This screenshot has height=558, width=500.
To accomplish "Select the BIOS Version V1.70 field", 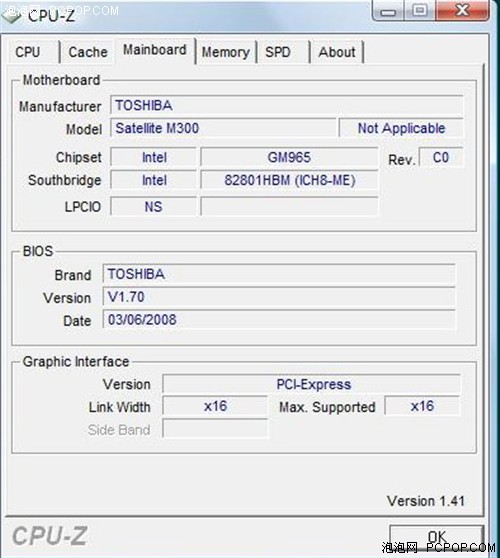I will (x=279, y=297).
